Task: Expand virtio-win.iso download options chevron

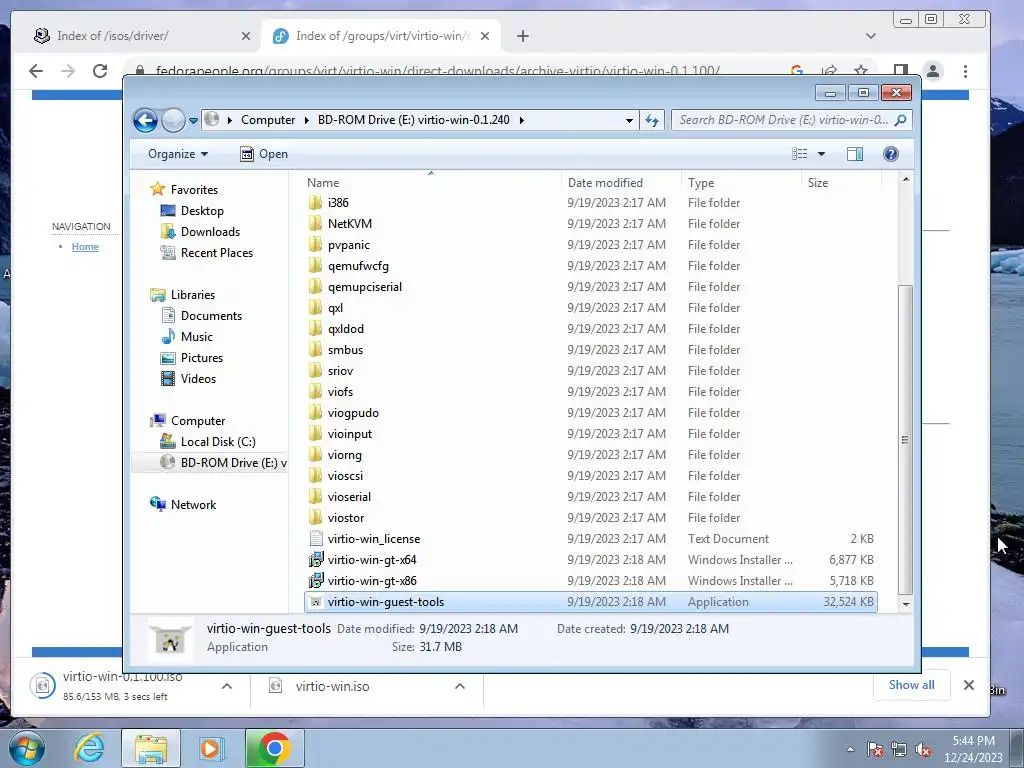Action: [460, 686]
